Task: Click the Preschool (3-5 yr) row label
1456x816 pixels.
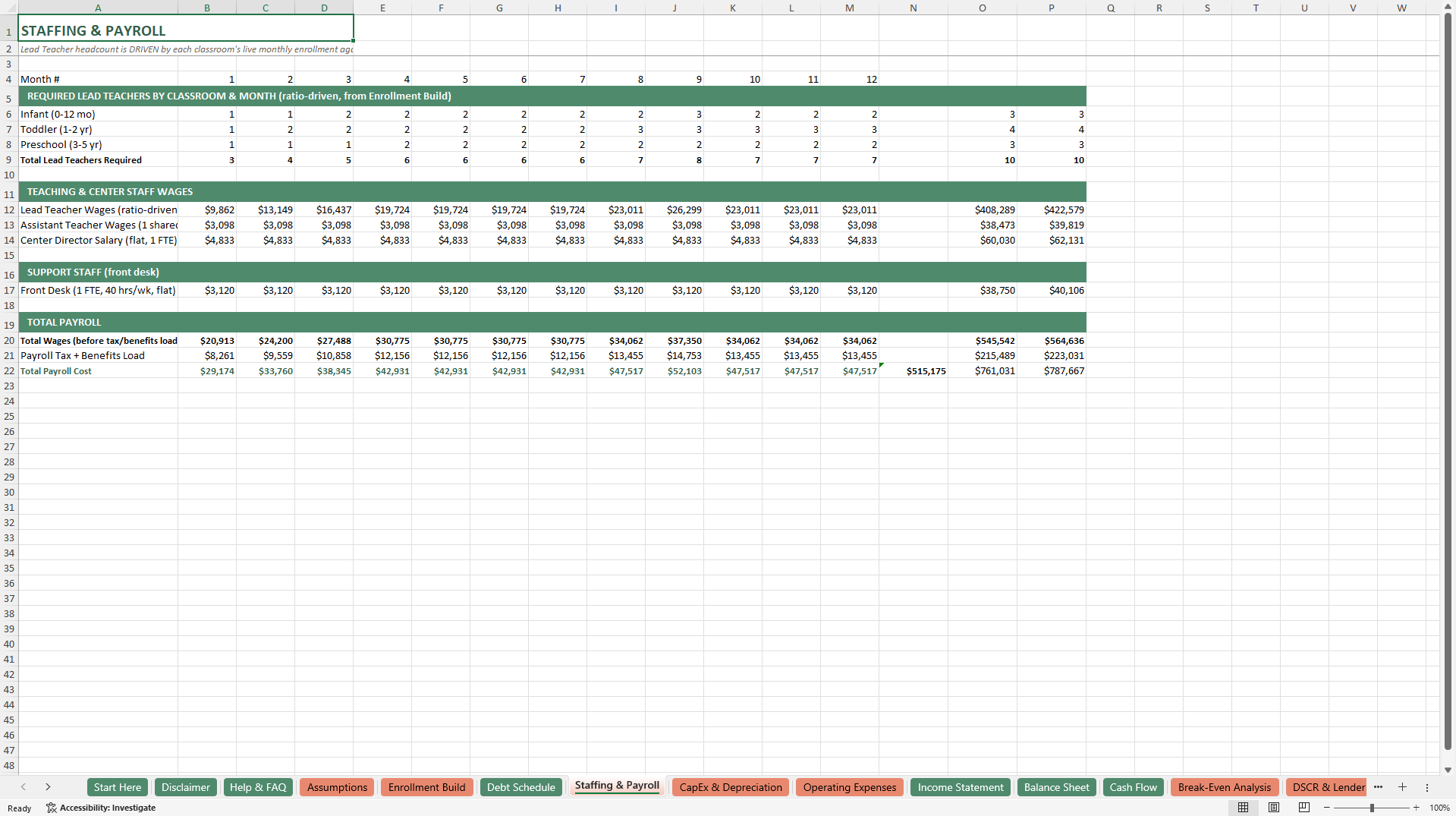Action: [98, 144]
